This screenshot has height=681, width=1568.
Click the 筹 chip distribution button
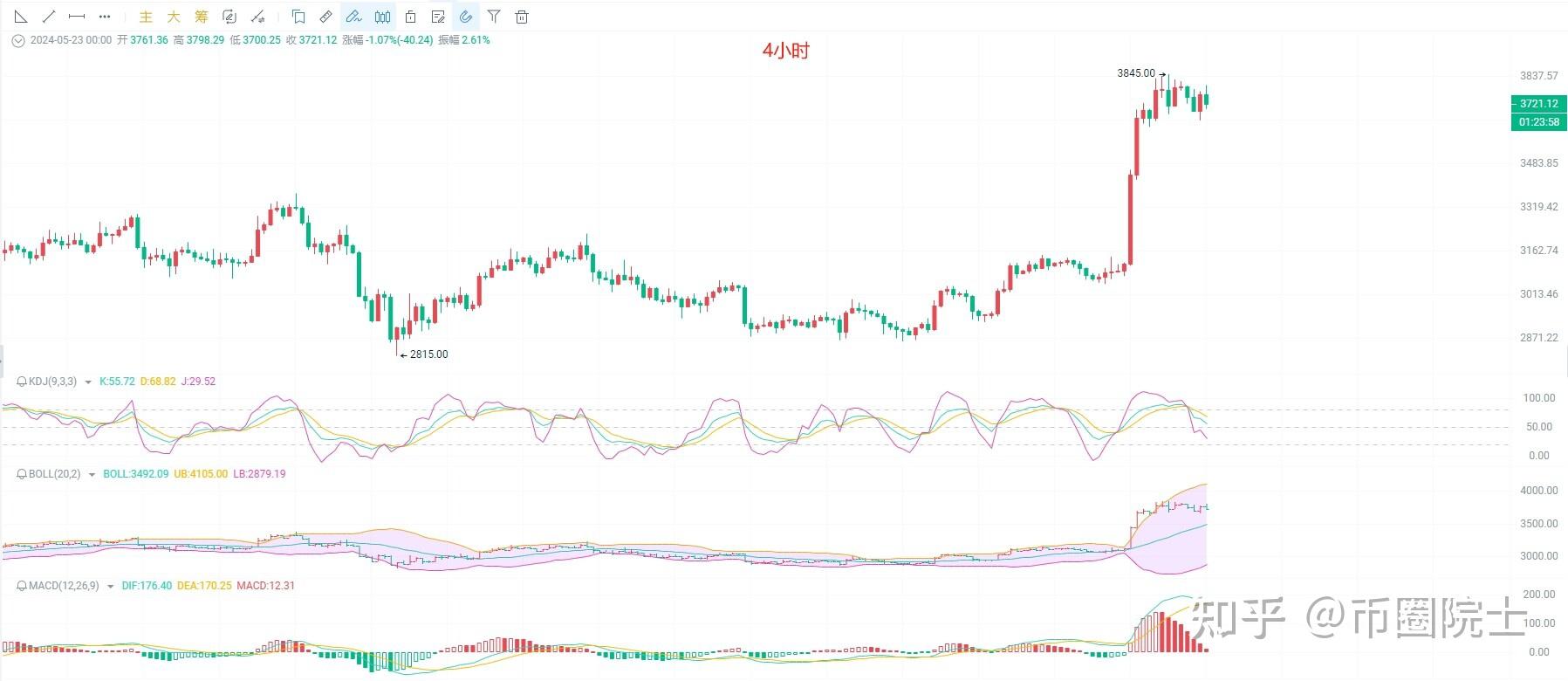click(202, 17)
